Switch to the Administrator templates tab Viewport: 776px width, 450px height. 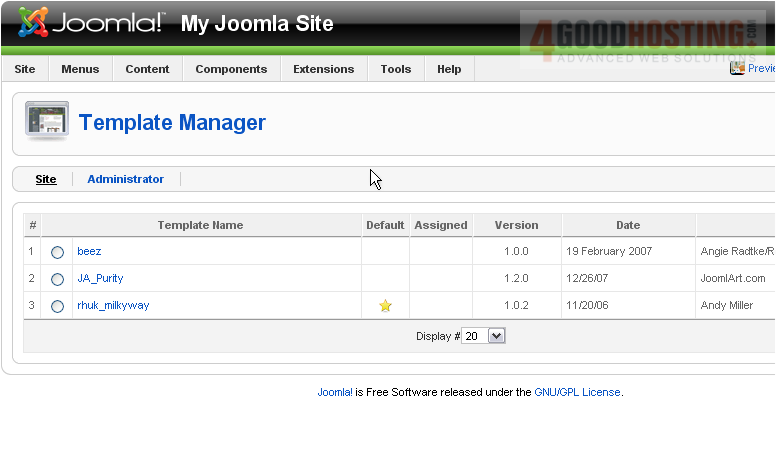[x=125, y=179]
